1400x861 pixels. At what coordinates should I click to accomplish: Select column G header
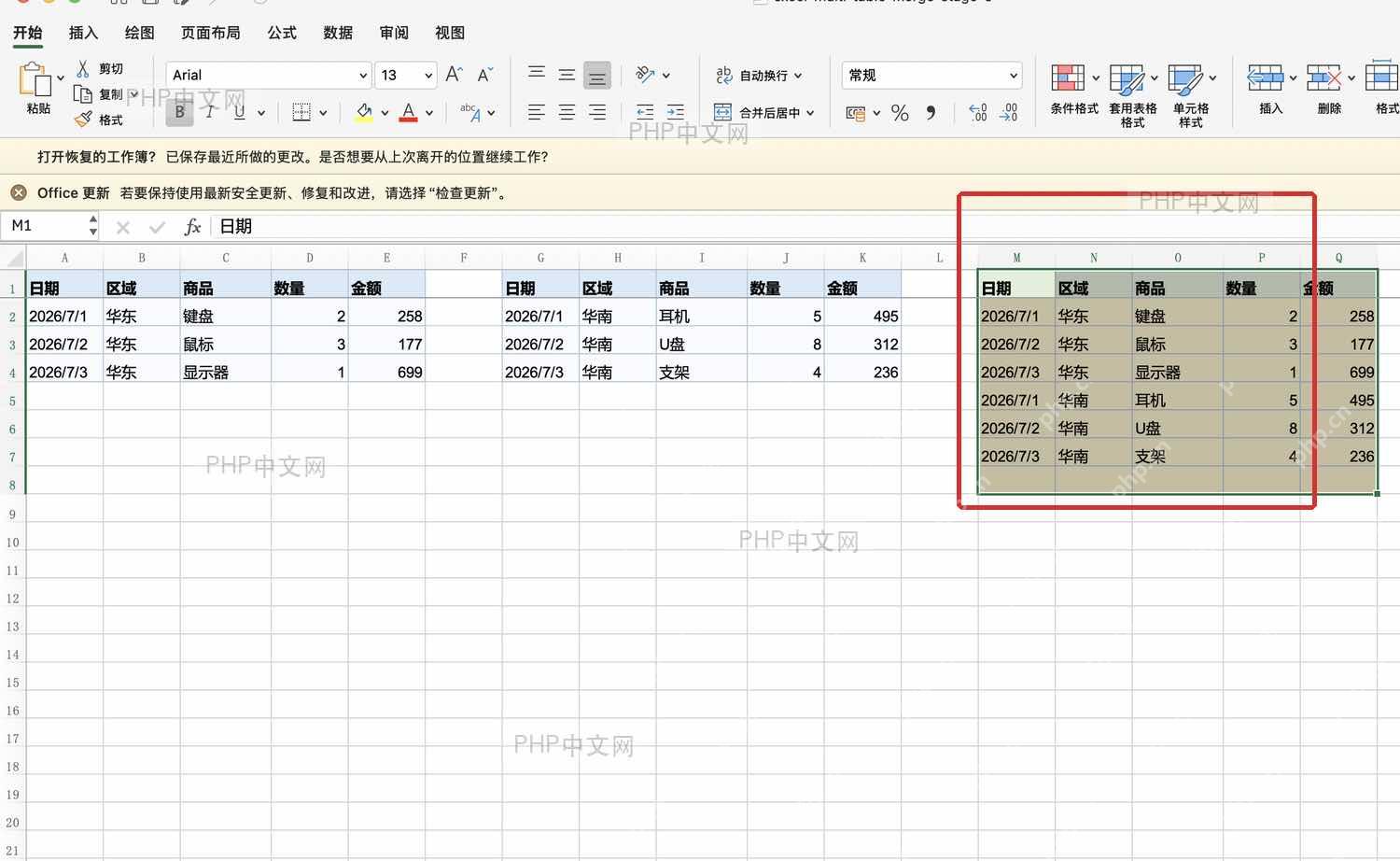[540, 258]
